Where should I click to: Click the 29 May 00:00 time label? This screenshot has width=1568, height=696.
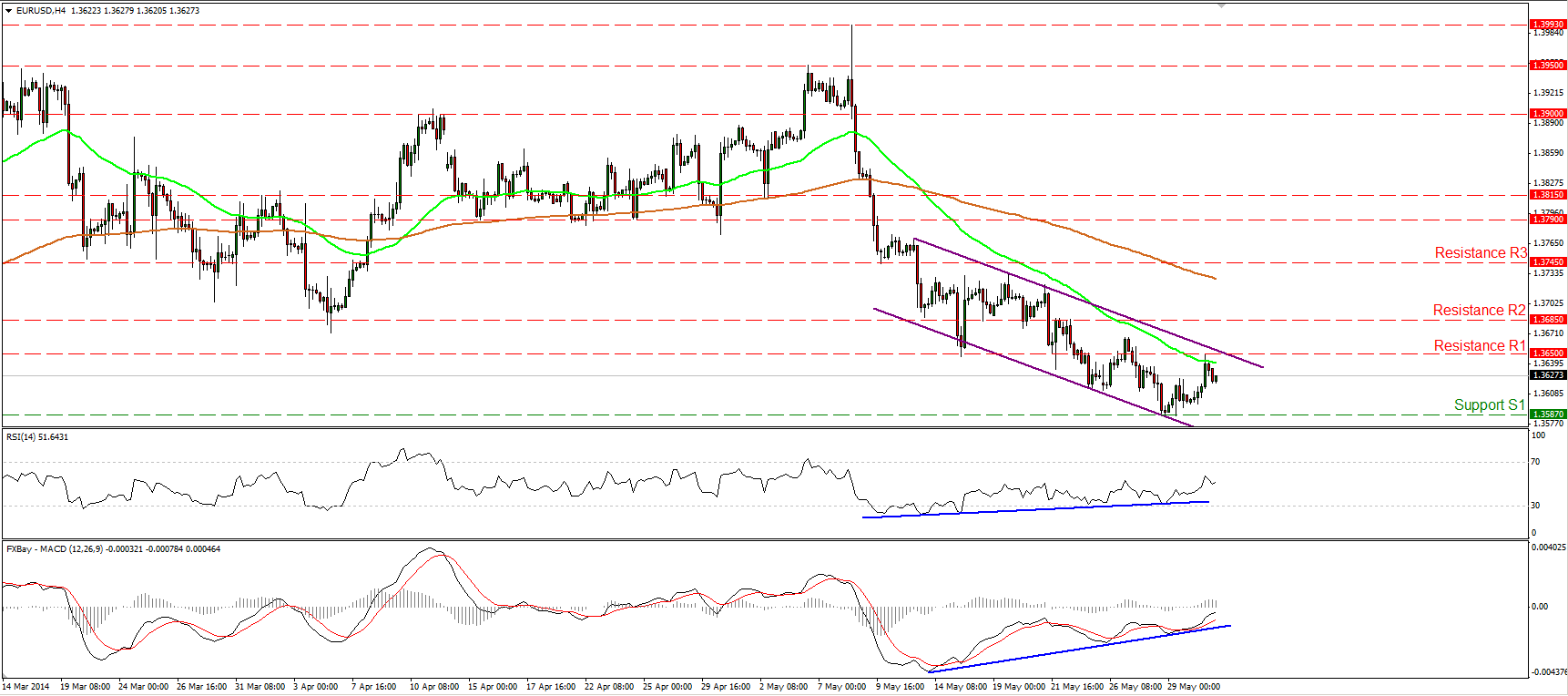click(1194, 687)
